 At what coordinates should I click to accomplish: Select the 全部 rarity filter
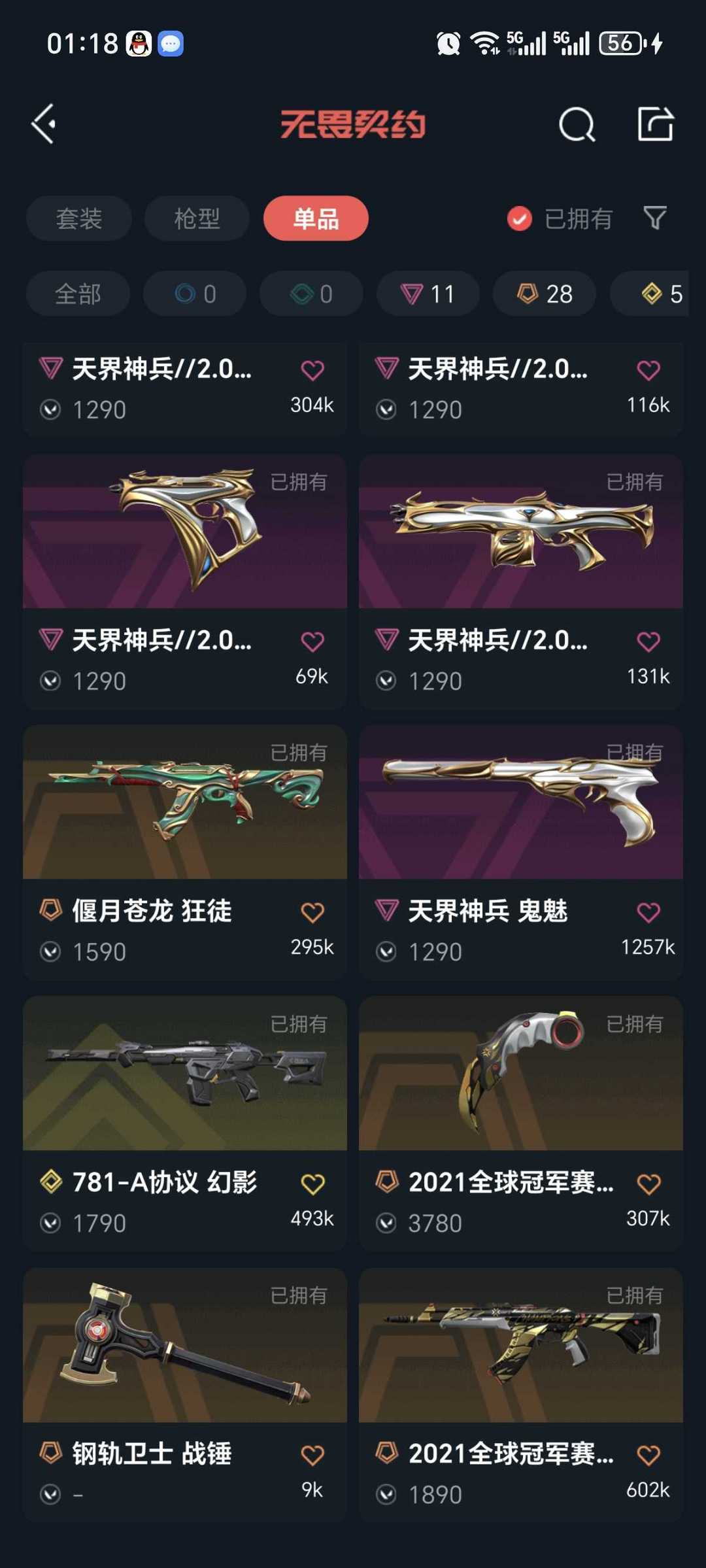coord(78,294)
